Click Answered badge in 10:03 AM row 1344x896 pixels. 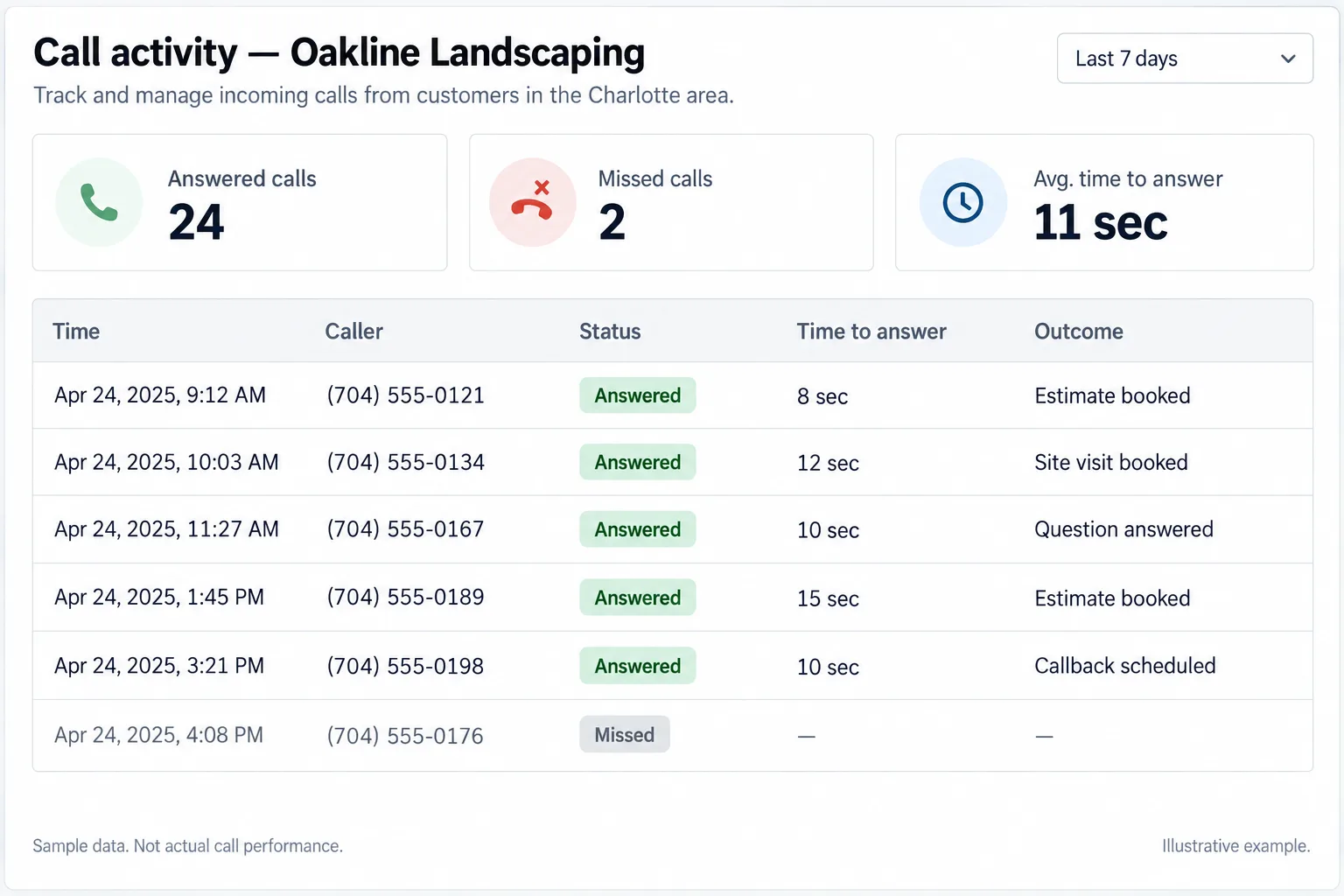point(638,462)
